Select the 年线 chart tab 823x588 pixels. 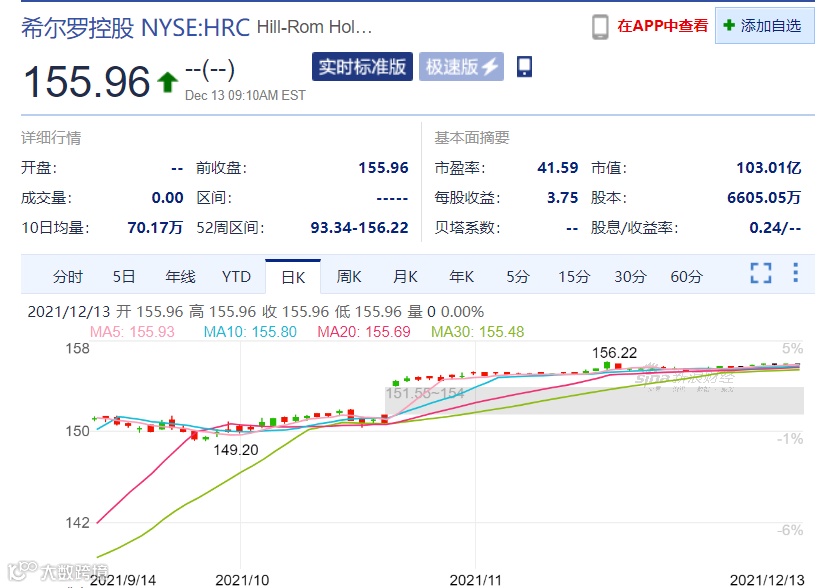click(x=180, y=277)
